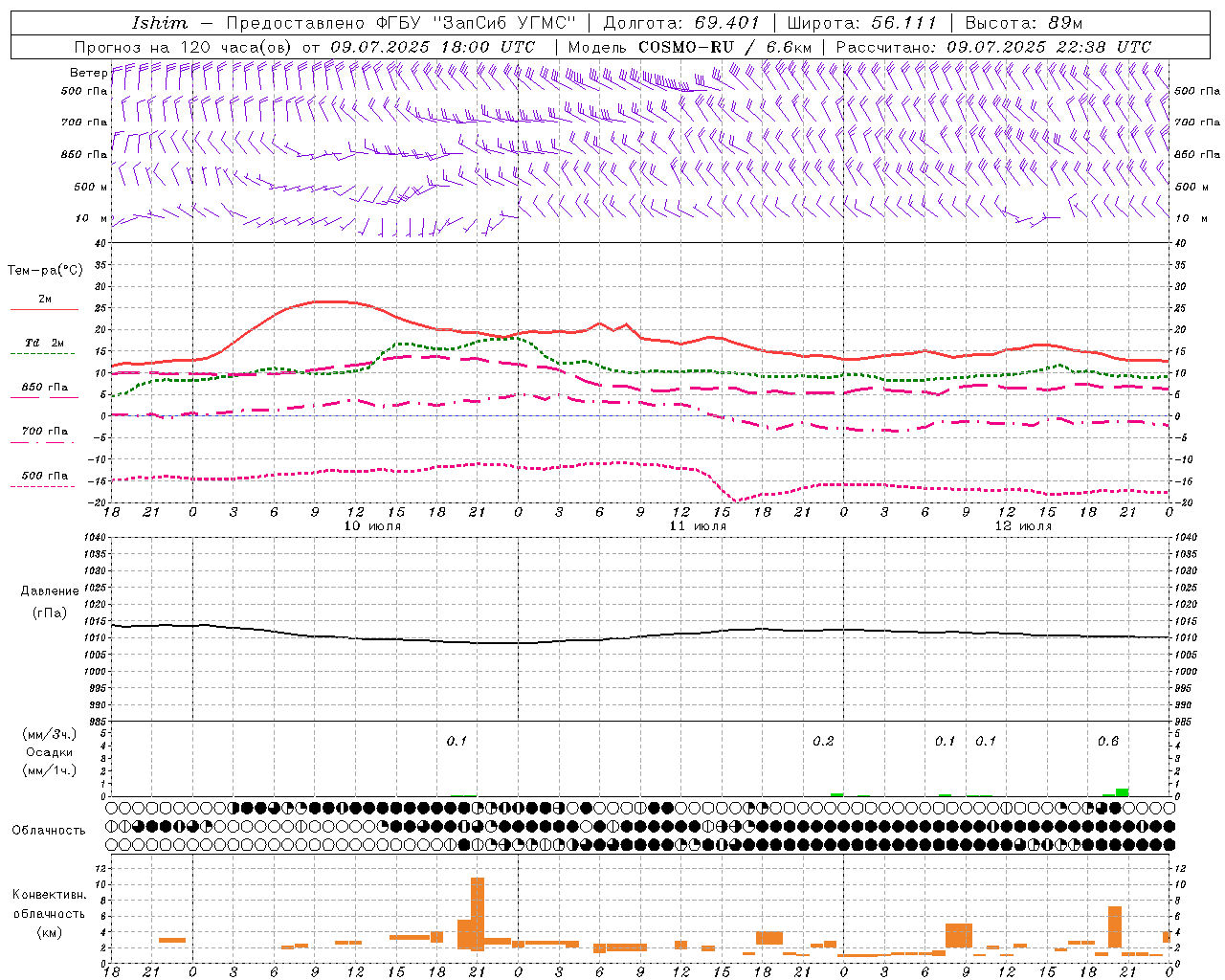
Task: Select the Долгота: 69.401 header field
Action: [x=680, y=23]
